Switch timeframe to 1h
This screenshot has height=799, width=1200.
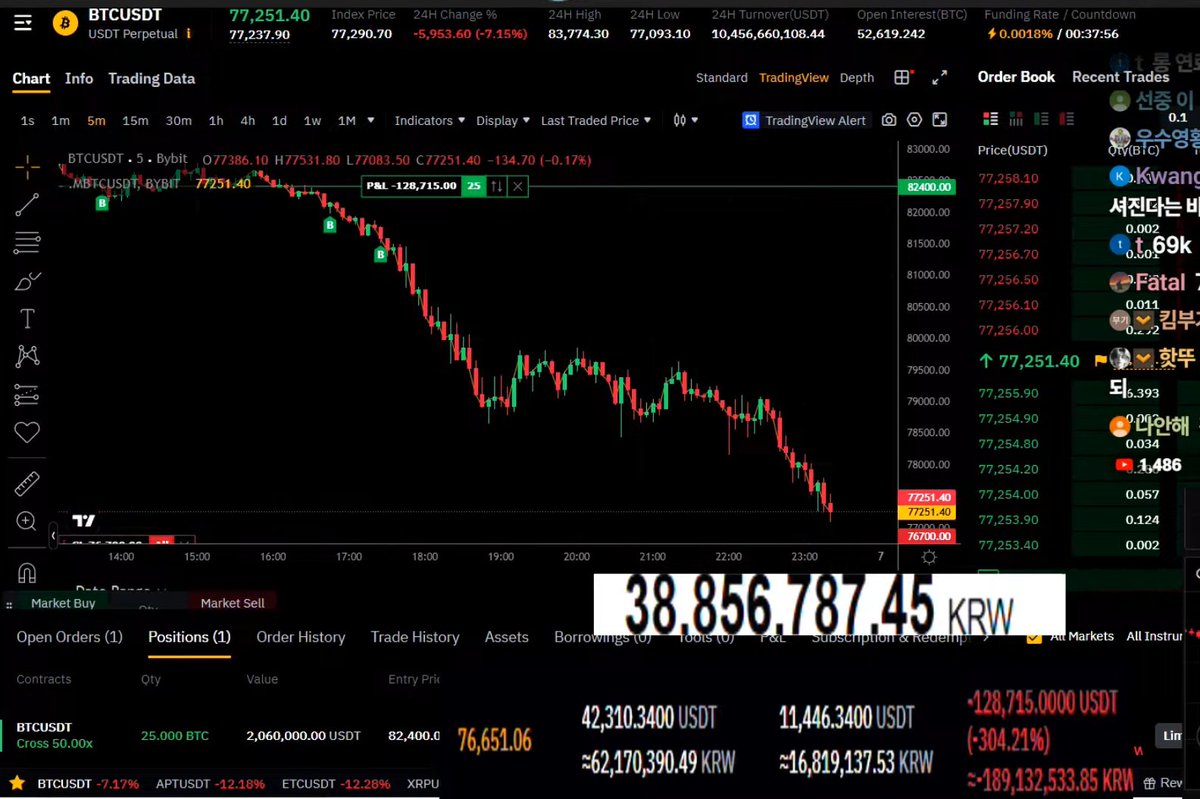(216, 120)
